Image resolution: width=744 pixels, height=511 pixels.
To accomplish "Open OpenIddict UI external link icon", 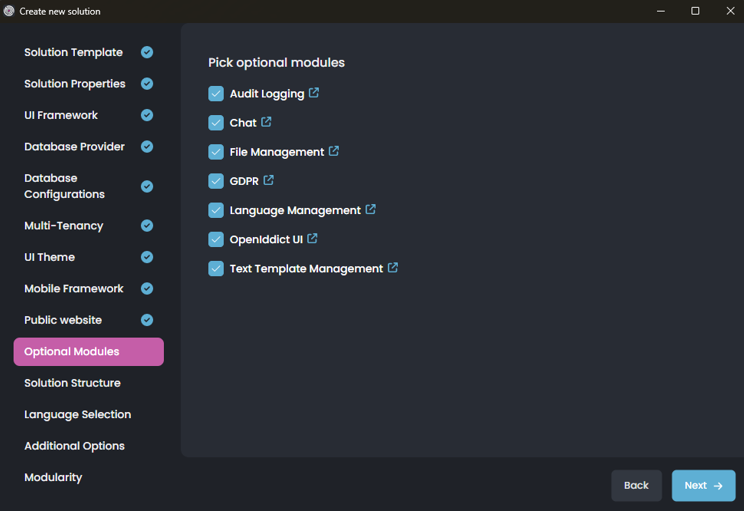I will 312,239.
